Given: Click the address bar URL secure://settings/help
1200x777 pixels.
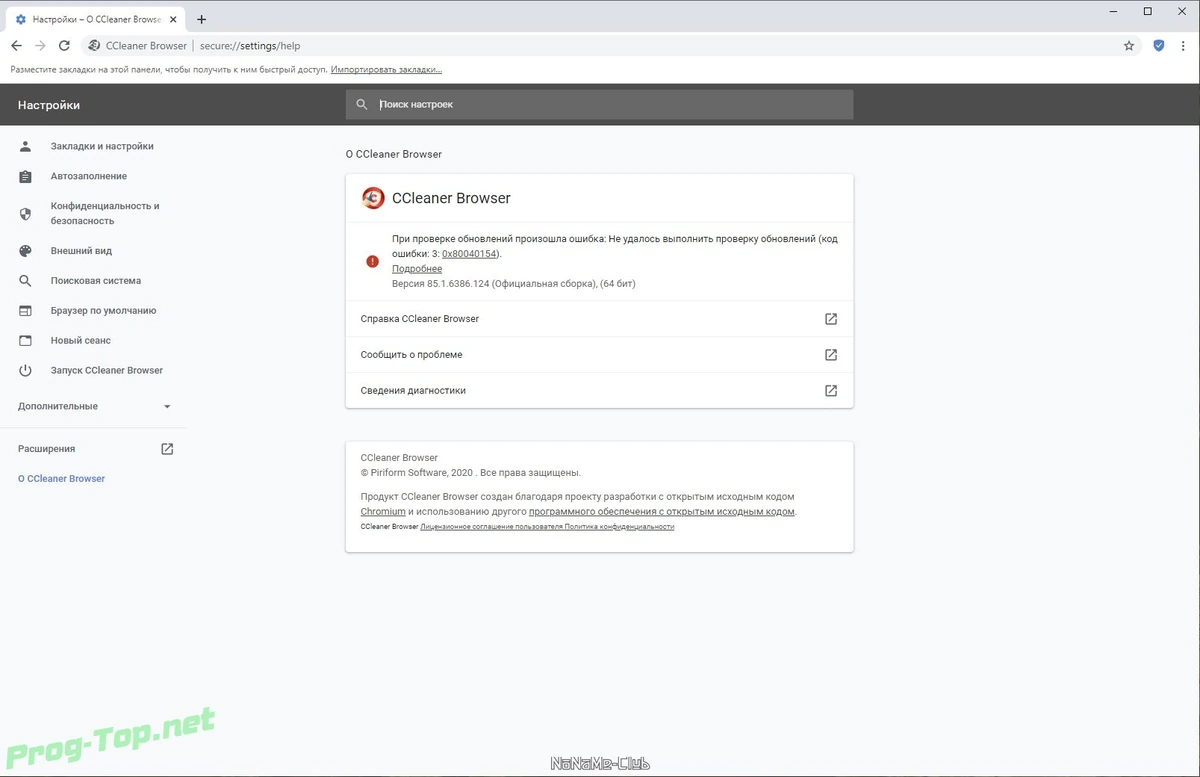Looking at the screenshot, I should coord(250,46).
